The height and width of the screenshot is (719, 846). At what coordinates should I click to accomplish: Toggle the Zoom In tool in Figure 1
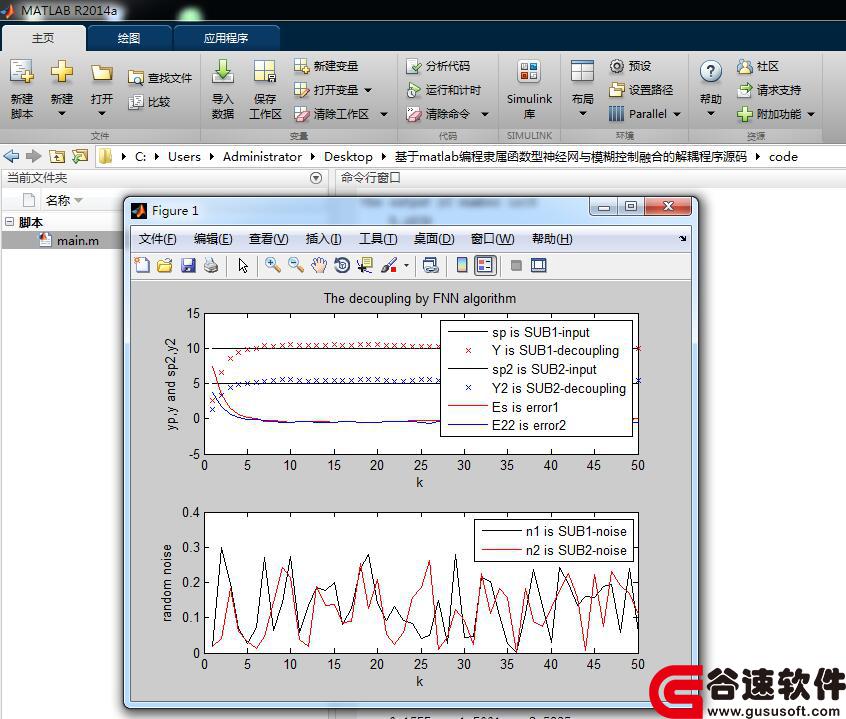[x=272, y=265]
